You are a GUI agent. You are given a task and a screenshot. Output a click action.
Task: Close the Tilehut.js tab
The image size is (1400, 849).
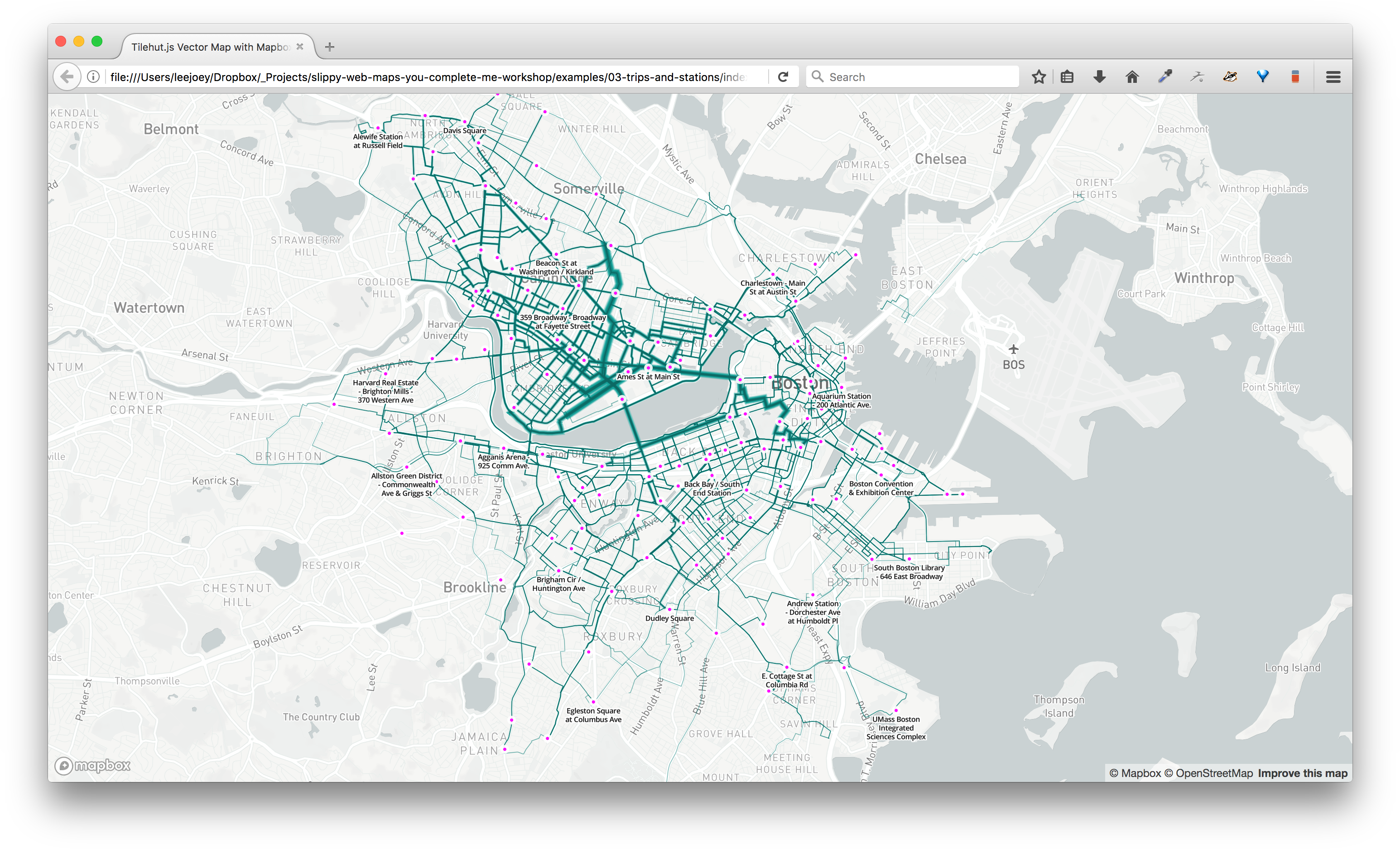300,47
